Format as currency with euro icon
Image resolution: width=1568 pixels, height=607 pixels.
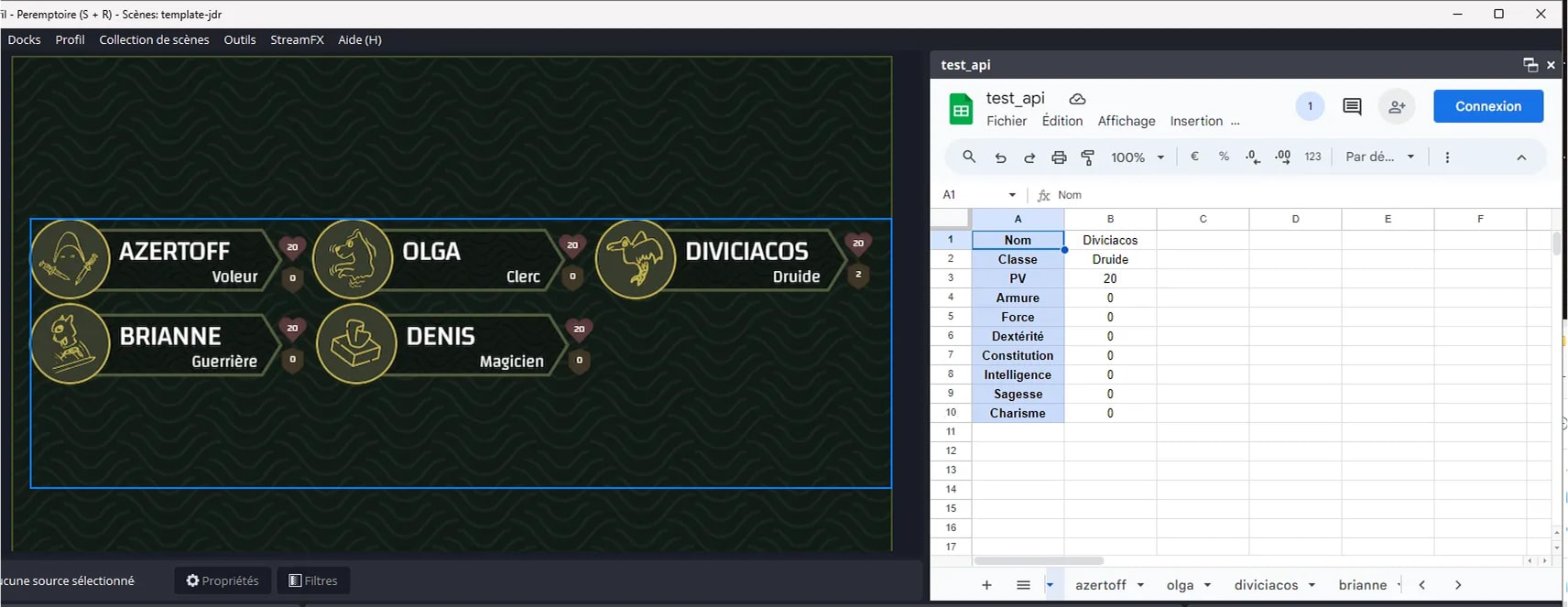coord(1194,157)
